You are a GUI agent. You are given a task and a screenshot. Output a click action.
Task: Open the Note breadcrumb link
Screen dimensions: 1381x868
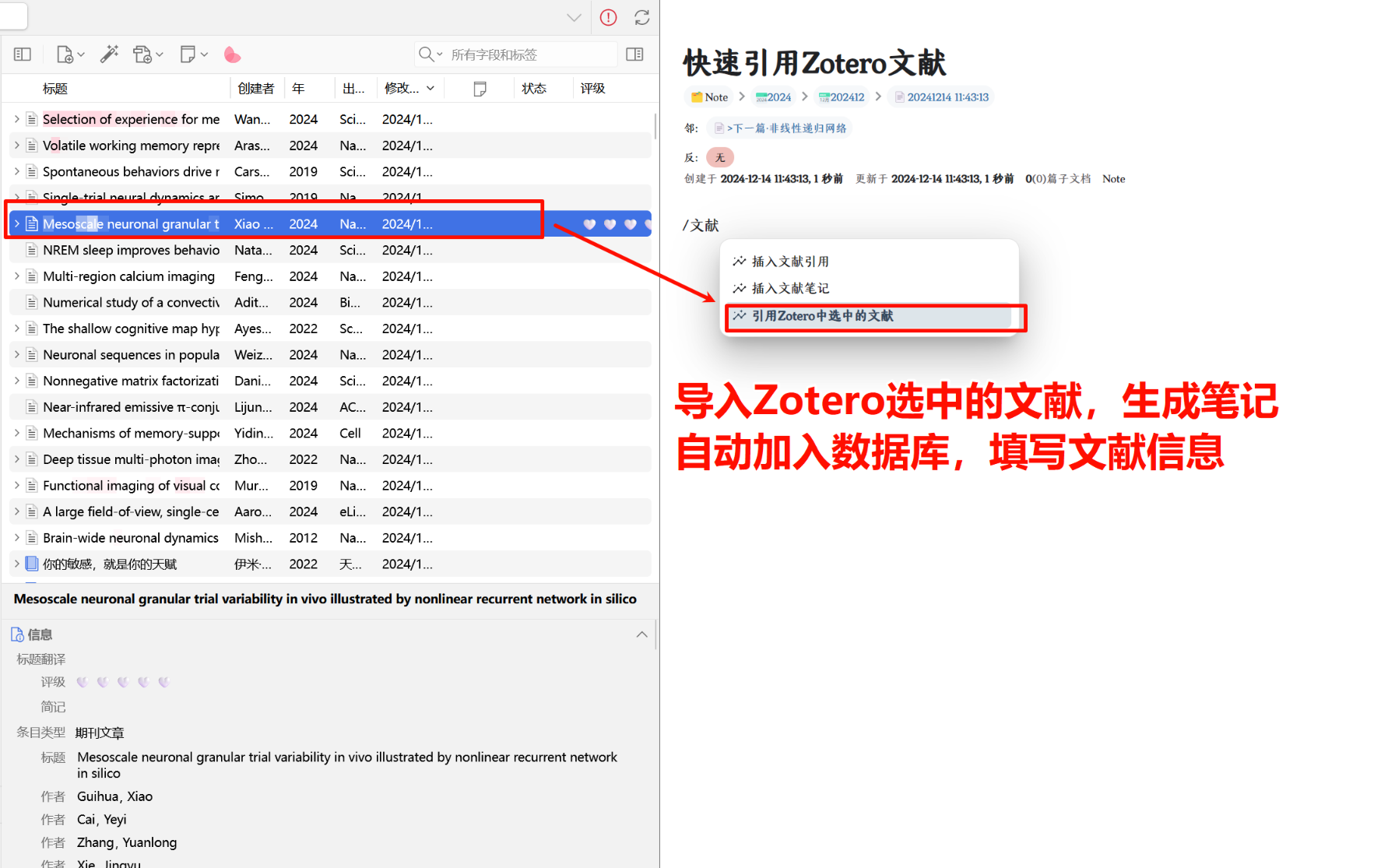pyautogui.click(x=716, y=97)
